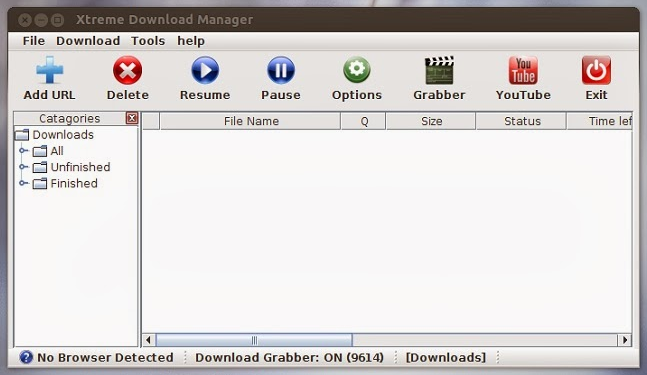Maximize the Xtreme Download Manager window
647x375 pixels.
[x=57, y=19]
